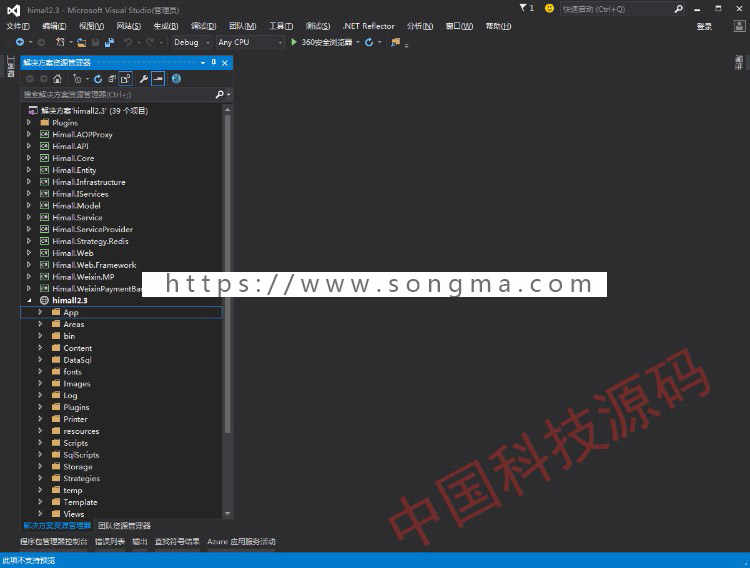Open the 编辑(E) menu

tap(54, 26)
